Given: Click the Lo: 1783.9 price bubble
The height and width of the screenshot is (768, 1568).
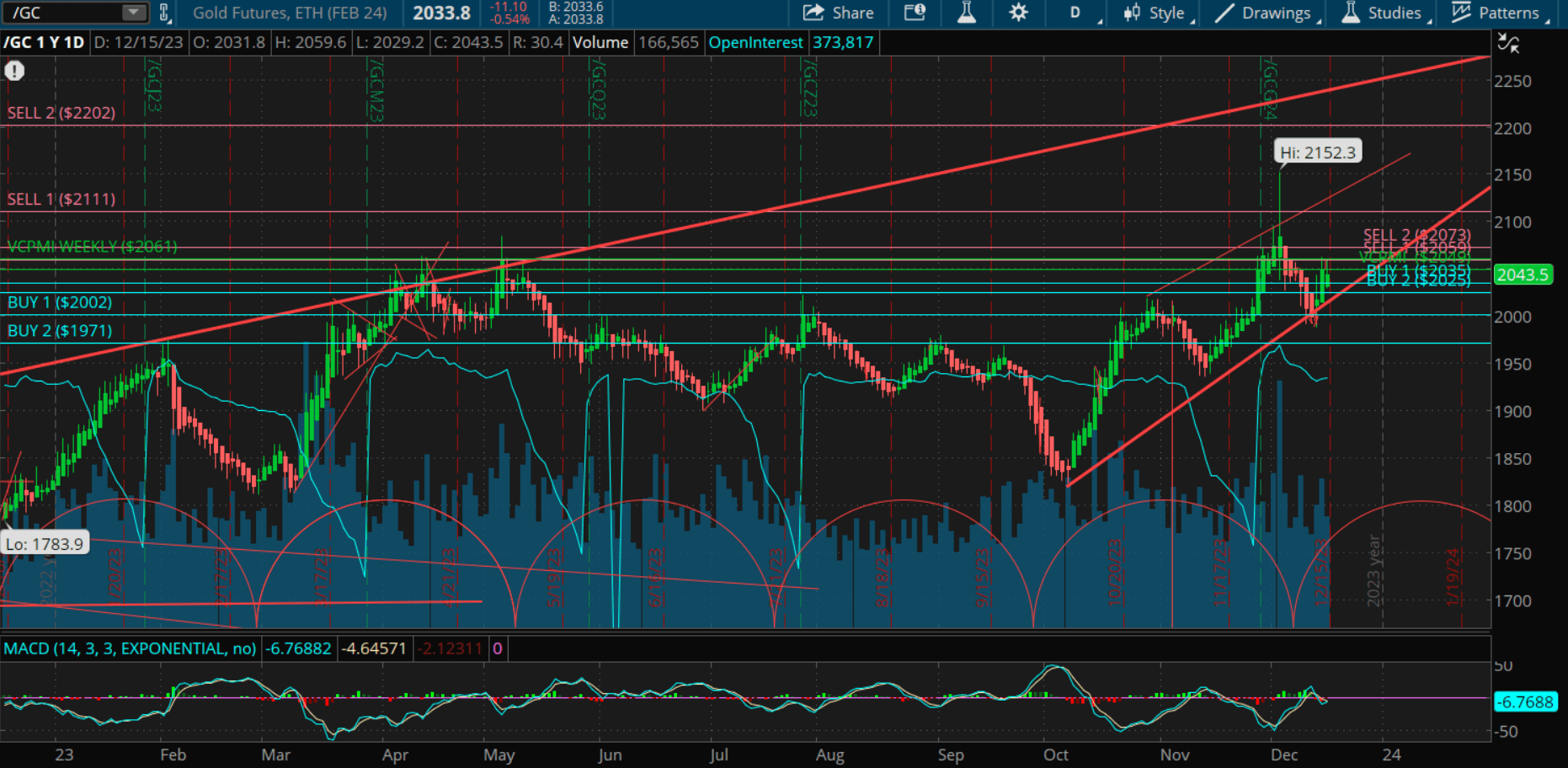Looking at the screenshot, I should [45, 544].
